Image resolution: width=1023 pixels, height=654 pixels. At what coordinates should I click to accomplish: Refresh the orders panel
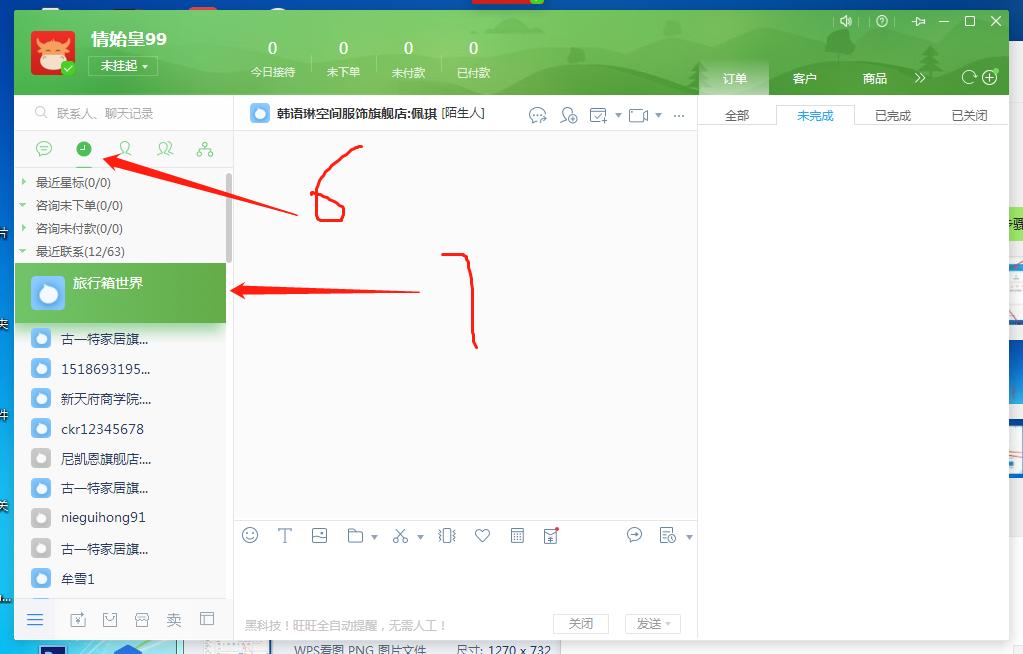pos(969,78)
